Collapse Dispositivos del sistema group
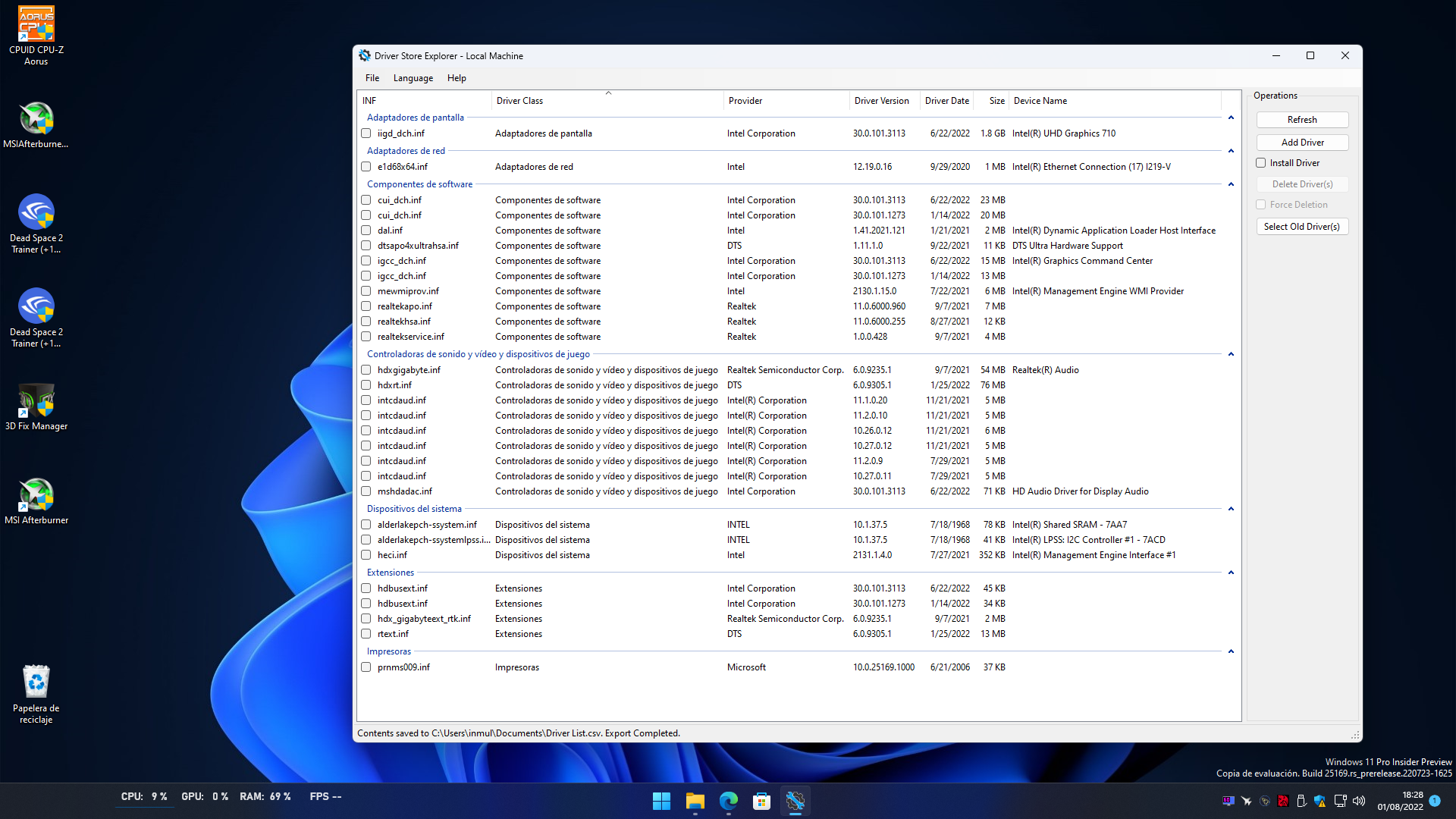This screenshot has height=819, width=1456. [x=1231, y=509]
